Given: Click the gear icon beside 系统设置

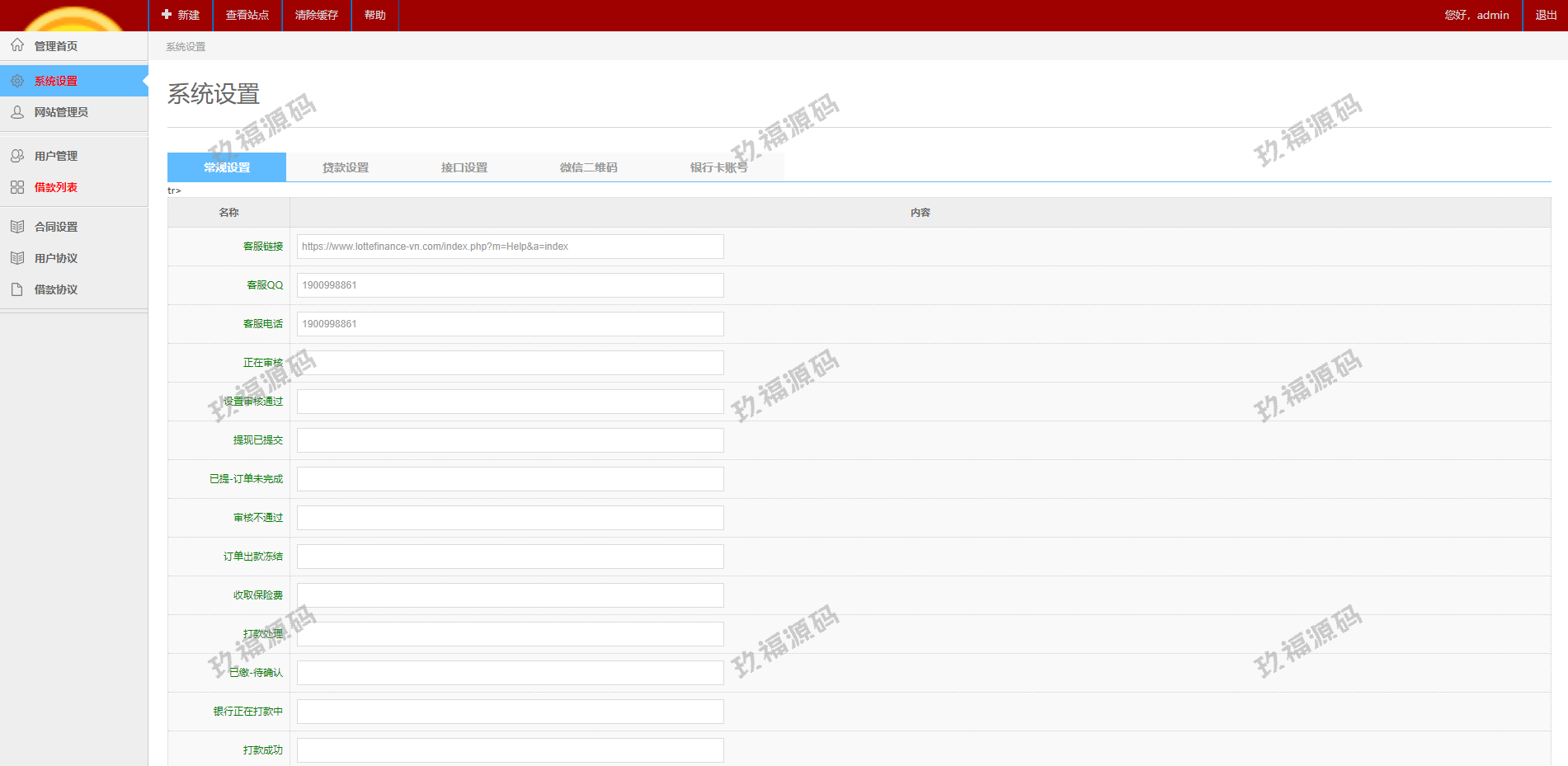Looking at the screenshot, I should click(17, 81).
